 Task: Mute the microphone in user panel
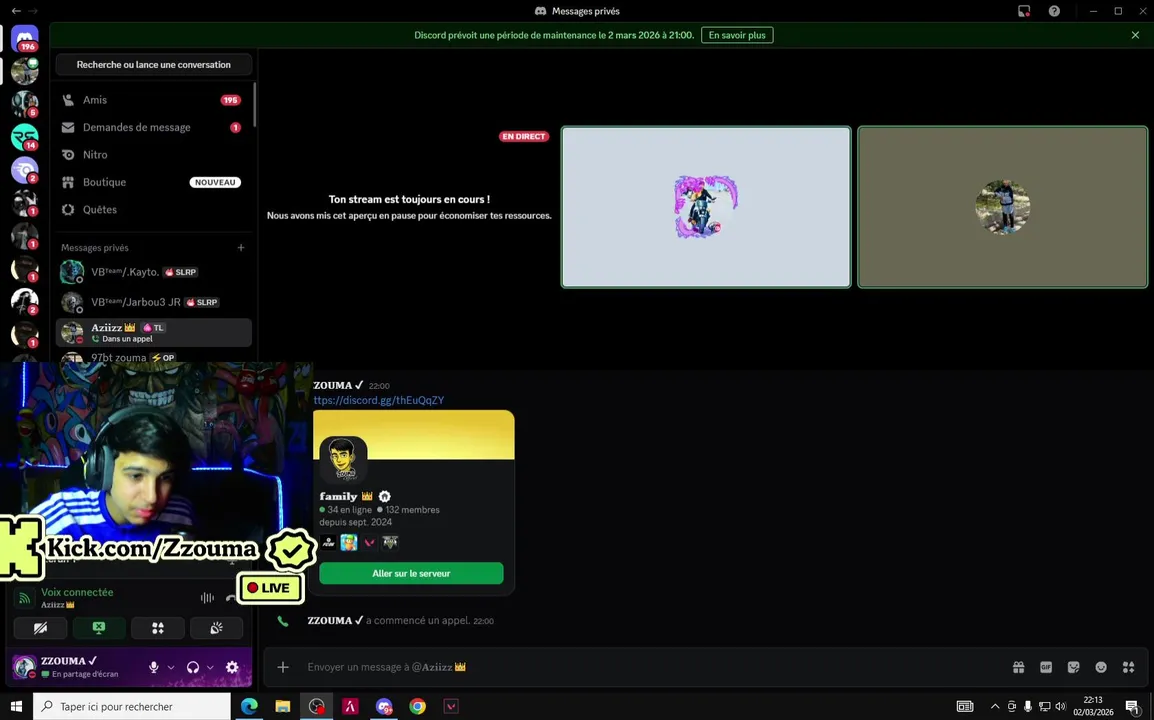(x=154, y=667)
